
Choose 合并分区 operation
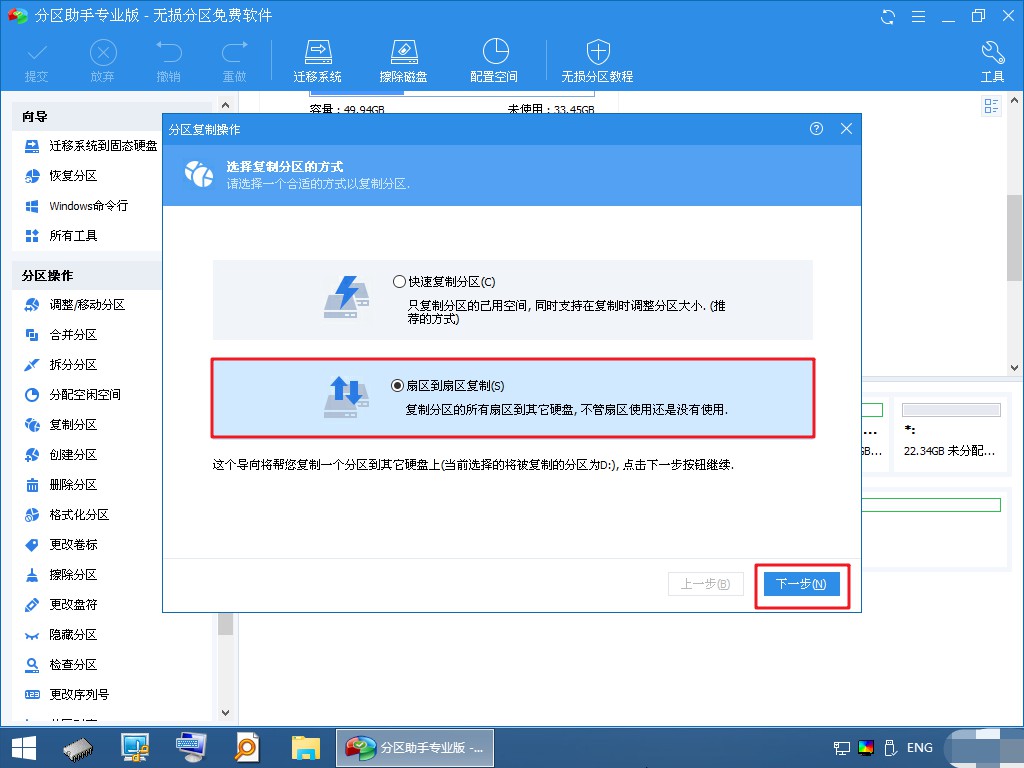[61, 335]
